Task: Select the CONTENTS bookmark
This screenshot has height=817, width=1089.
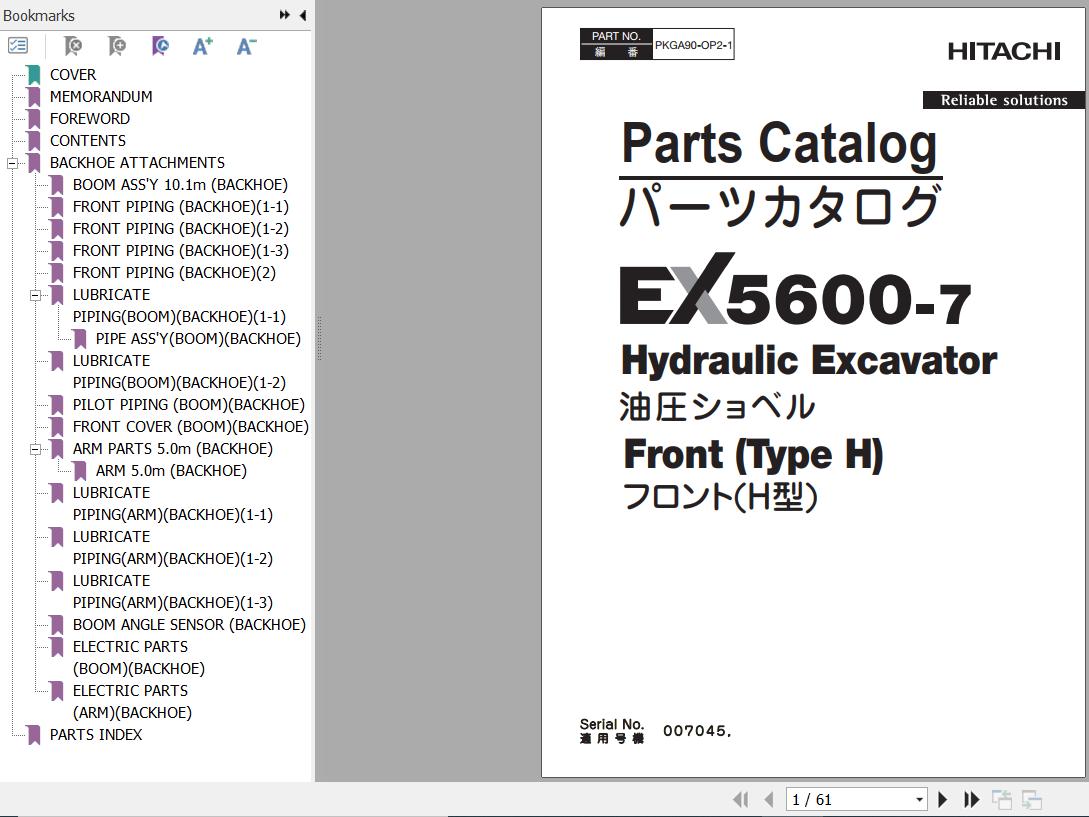Action: [88, 141]
